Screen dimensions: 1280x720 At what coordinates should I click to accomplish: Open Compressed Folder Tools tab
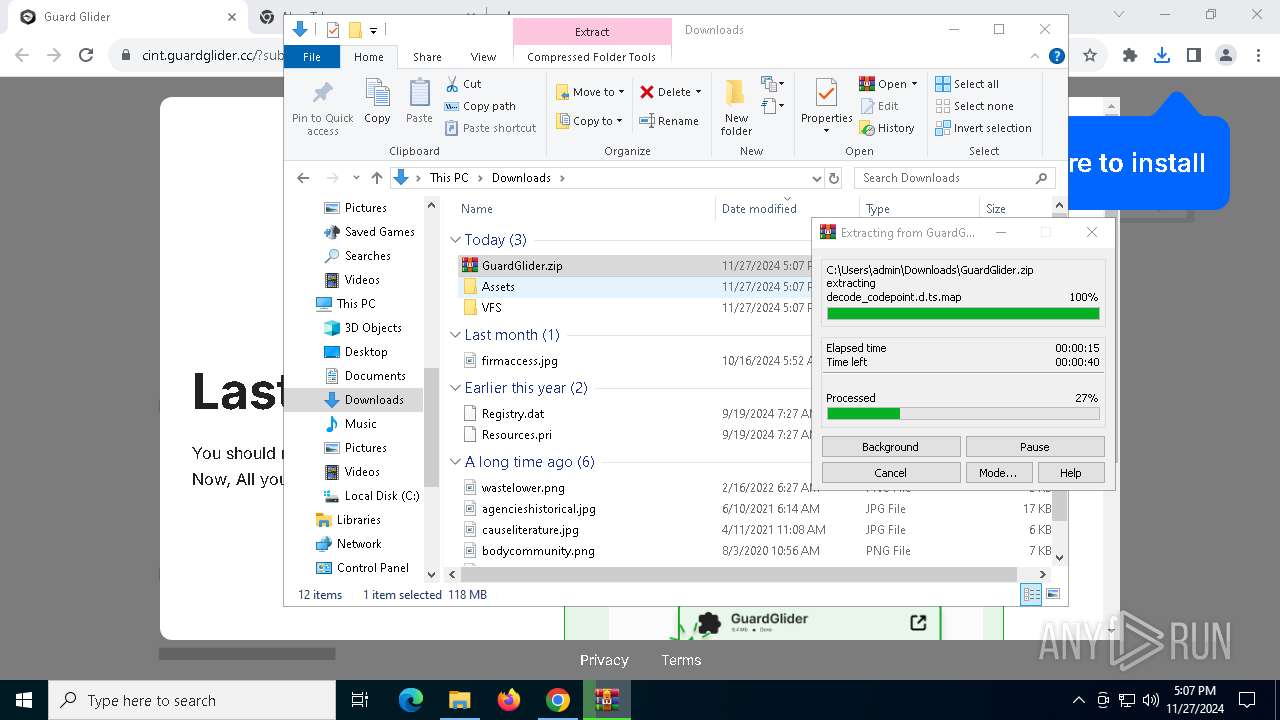coord(591,57)
